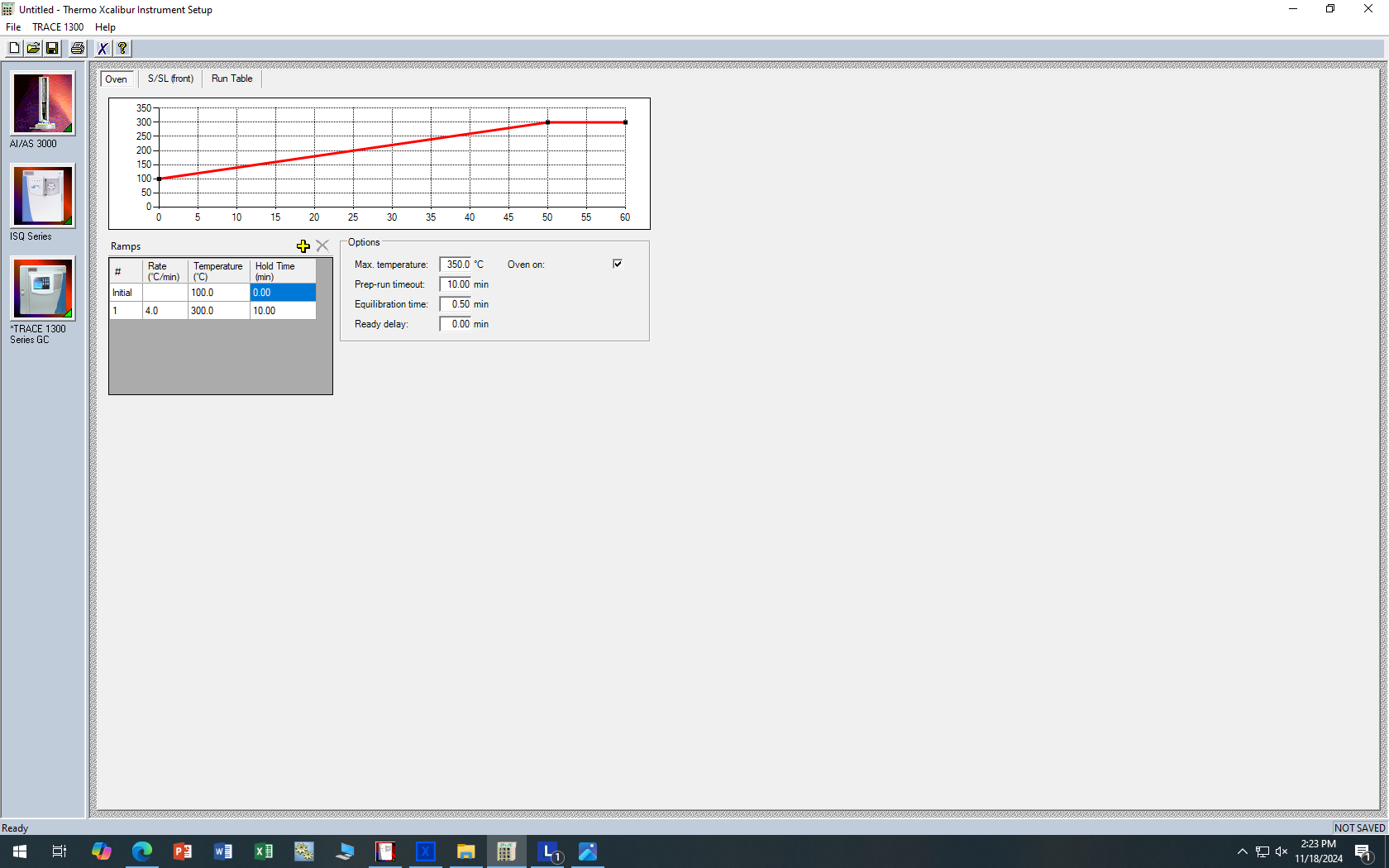Select the Initial hold time cell 0.00
This screenshot has height=868, width=1389.
[283, 293]
